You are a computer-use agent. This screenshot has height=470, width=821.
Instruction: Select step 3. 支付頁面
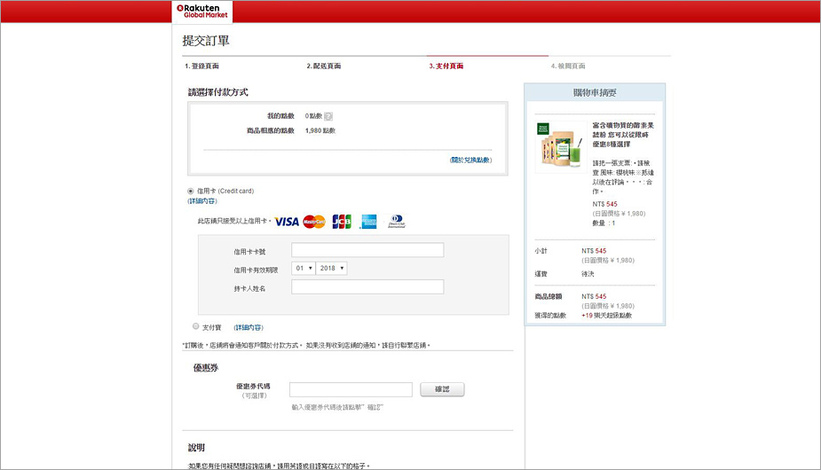pos(446,66)
